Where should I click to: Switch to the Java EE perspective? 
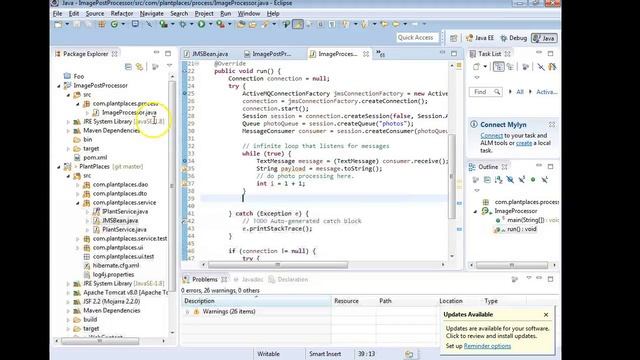pos(480,38)
